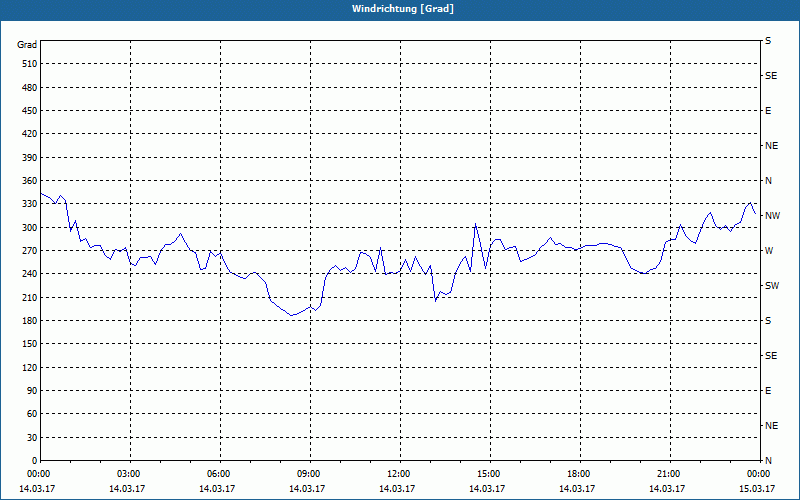Click the 450 degree axis label
Screen dimensions: 800x500
[x=29, y=111]
